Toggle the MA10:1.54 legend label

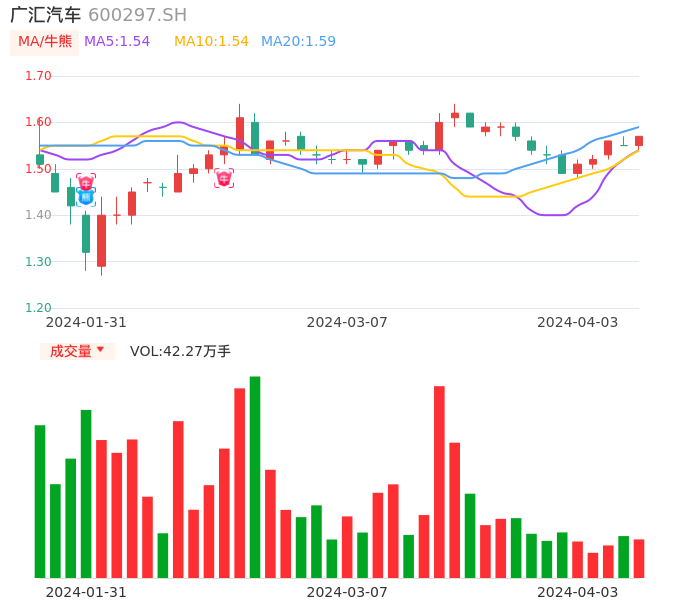point(211,42)
